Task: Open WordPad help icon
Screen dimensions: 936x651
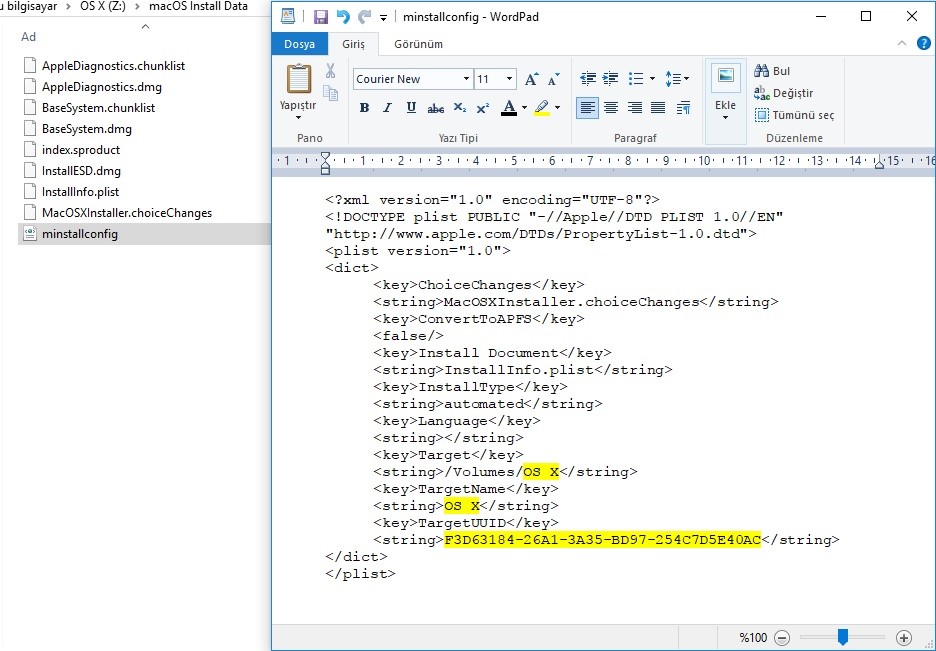Action: click(x=923, y=44)
